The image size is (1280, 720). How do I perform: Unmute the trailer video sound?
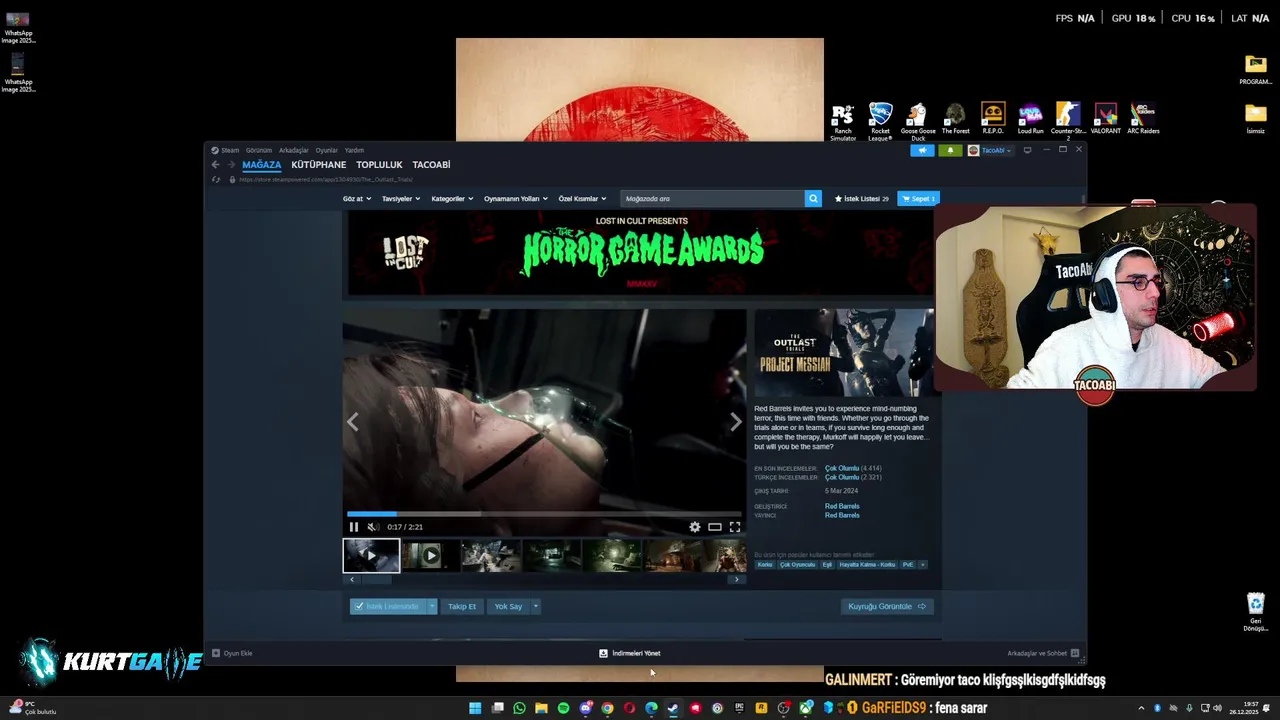pos(372,527)
